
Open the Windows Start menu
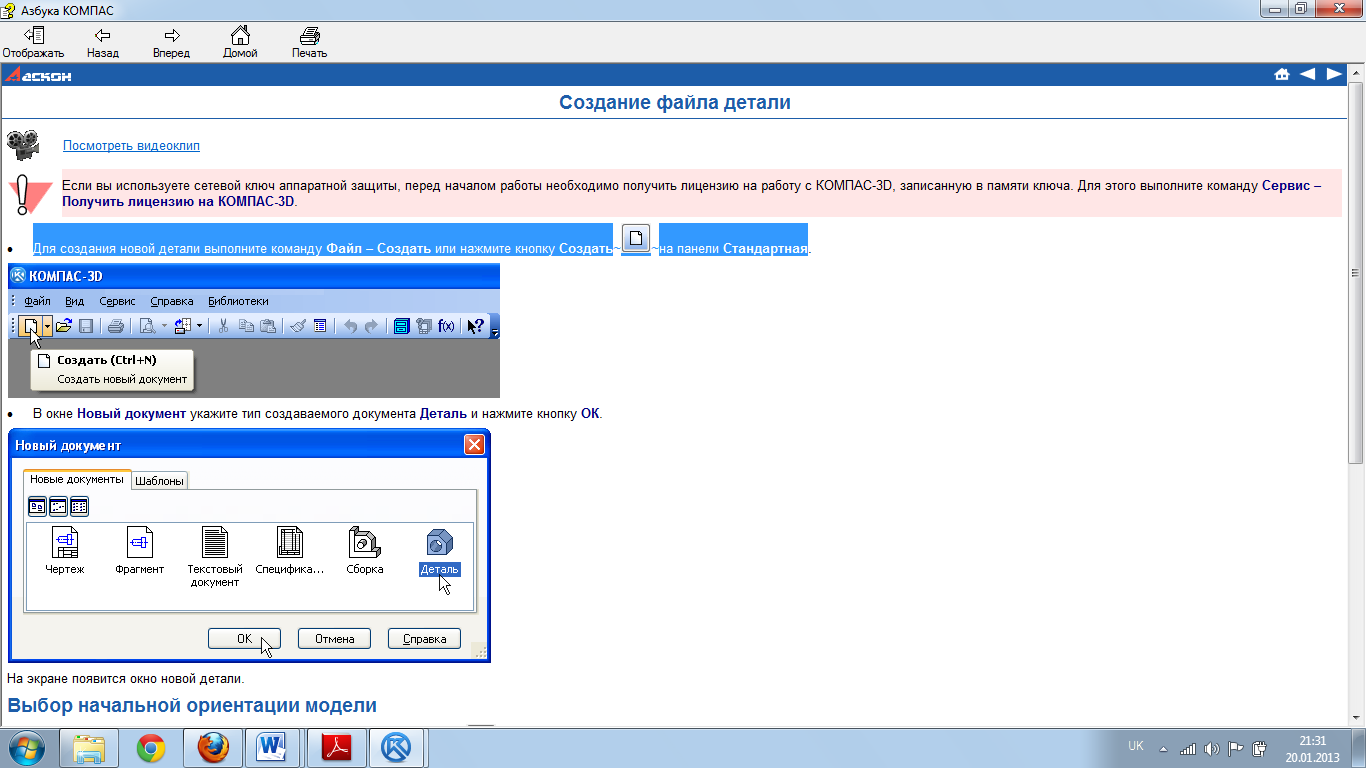(27, 748)
